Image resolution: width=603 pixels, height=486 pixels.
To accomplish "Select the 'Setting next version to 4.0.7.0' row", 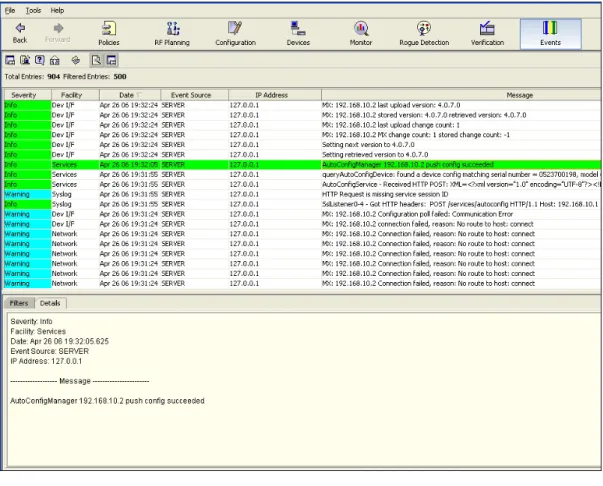I will [x=302, y=145].
